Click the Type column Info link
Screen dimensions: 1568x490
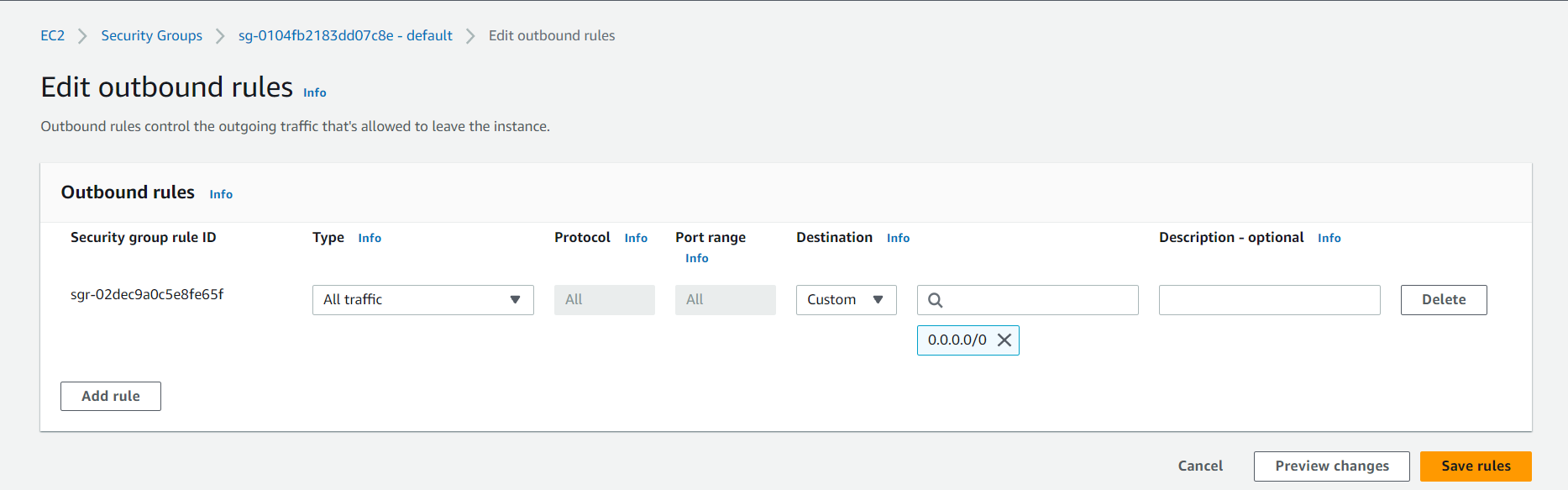coord(370,238)
